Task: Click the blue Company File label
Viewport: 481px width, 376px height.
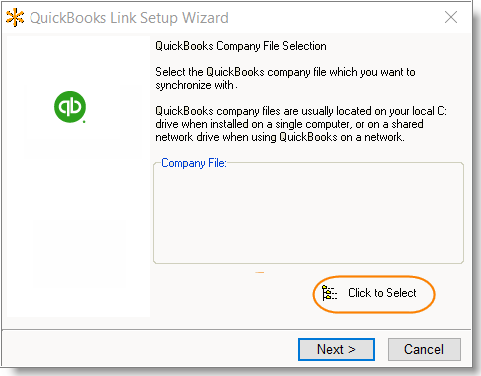Action: [x=194, y=163]
